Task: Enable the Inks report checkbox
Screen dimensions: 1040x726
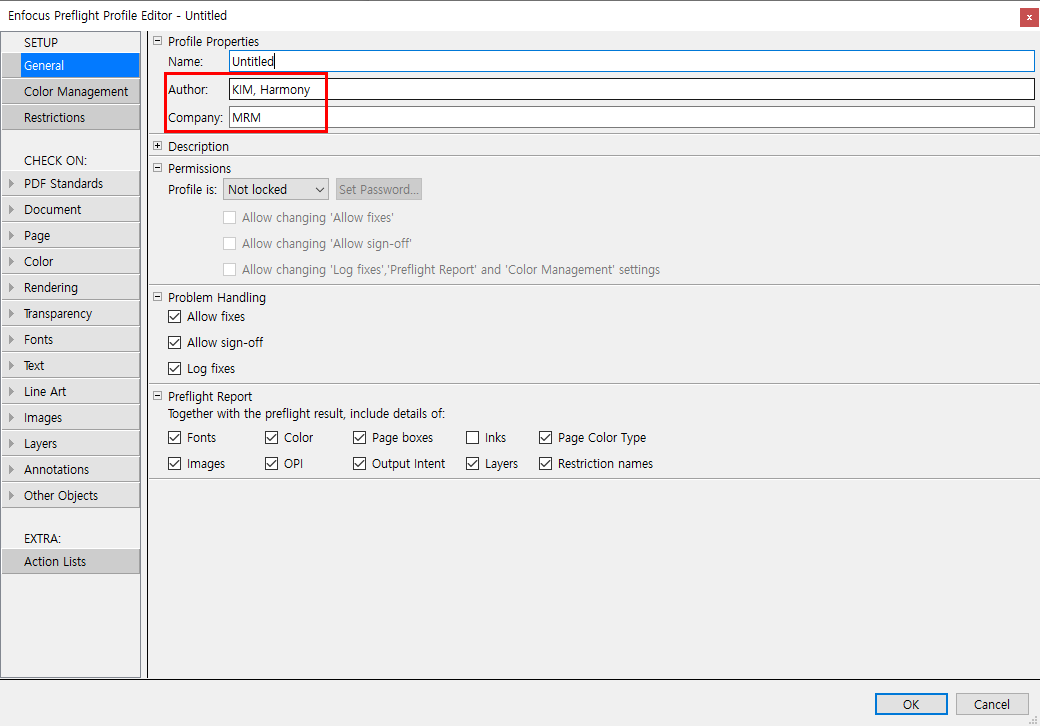Action: click(x=473, y=438)
